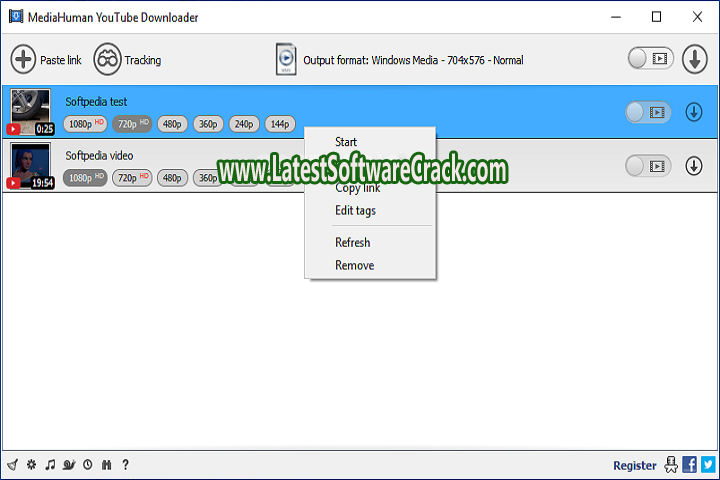Toggle video switch for Softpedia test
The width and height of the screenshot is (720, 480).
tap(646, 112)
